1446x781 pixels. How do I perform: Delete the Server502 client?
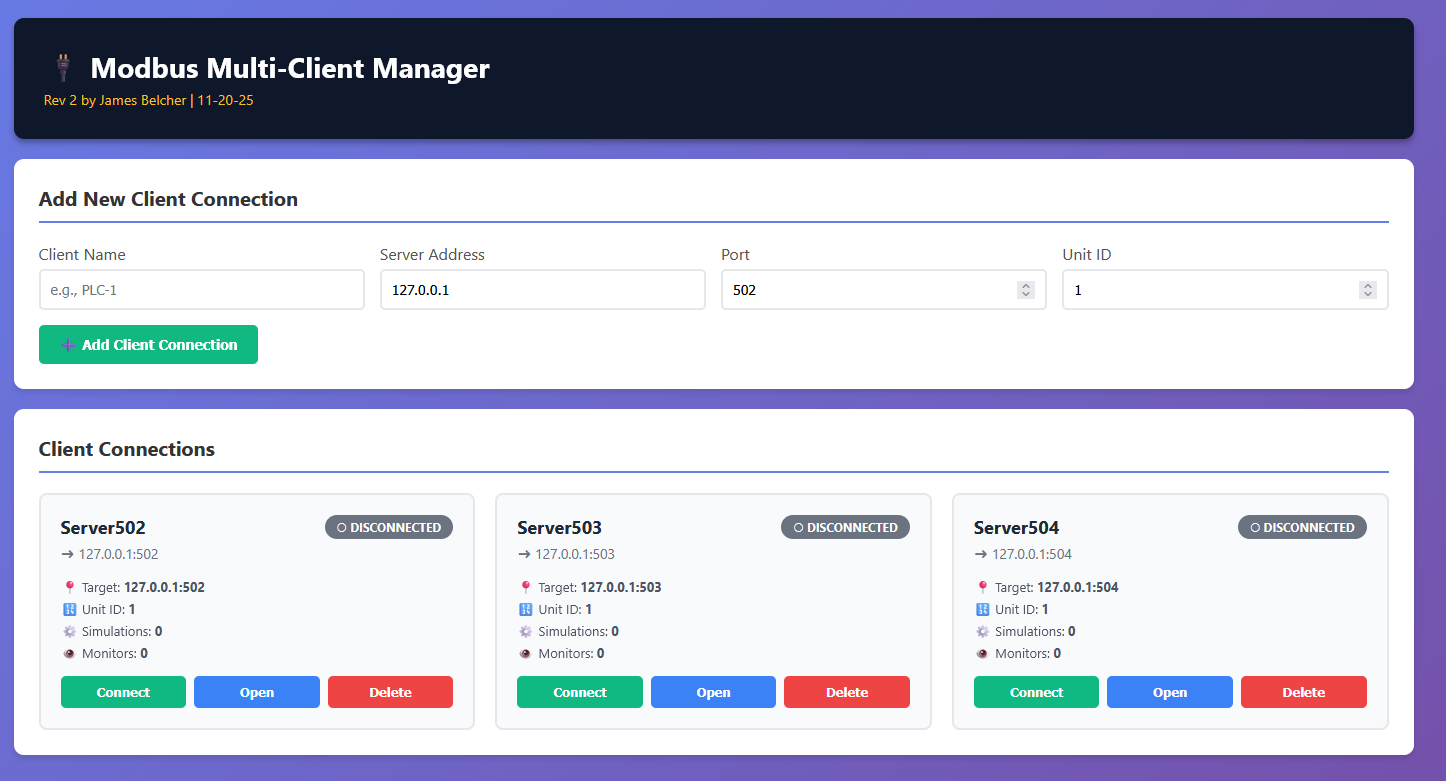[390, 692]
